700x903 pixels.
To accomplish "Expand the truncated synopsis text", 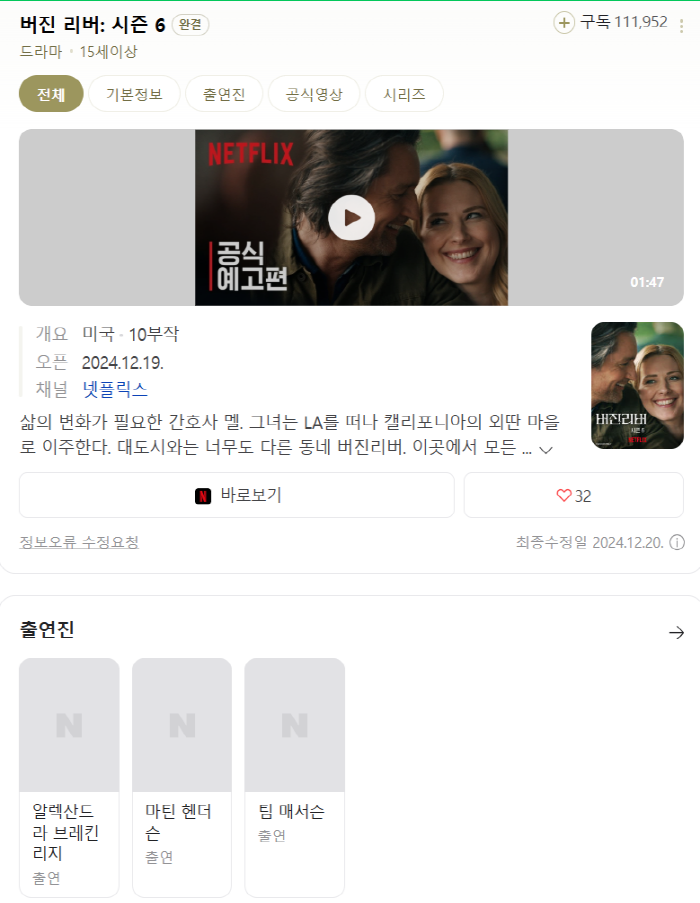I will (x=546, y=450).
